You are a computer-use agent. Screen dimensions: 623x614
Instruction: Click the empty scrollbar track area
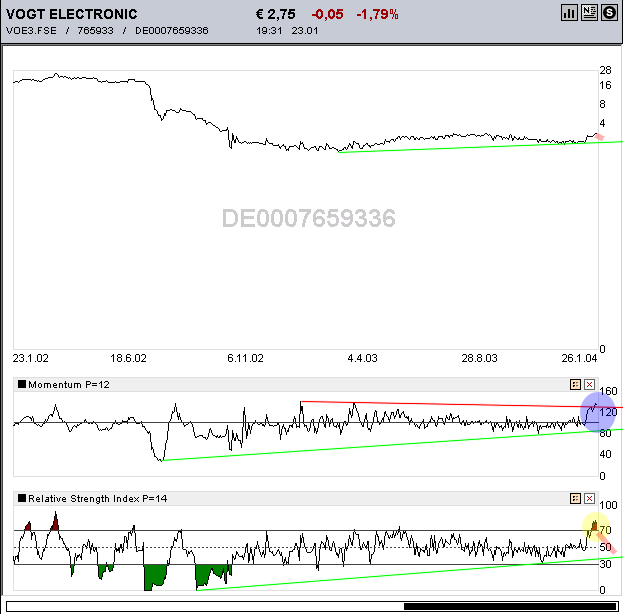(x=205, y=606)
